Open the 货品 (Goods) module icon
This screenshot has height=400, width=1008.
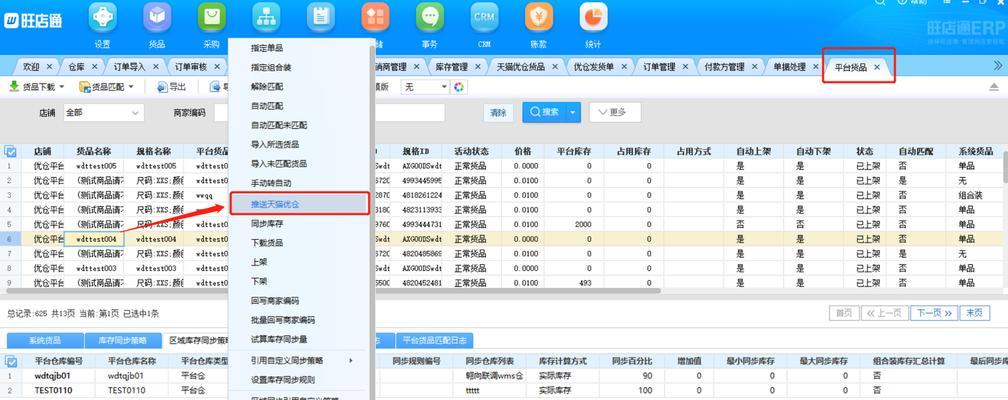point(157,17)
